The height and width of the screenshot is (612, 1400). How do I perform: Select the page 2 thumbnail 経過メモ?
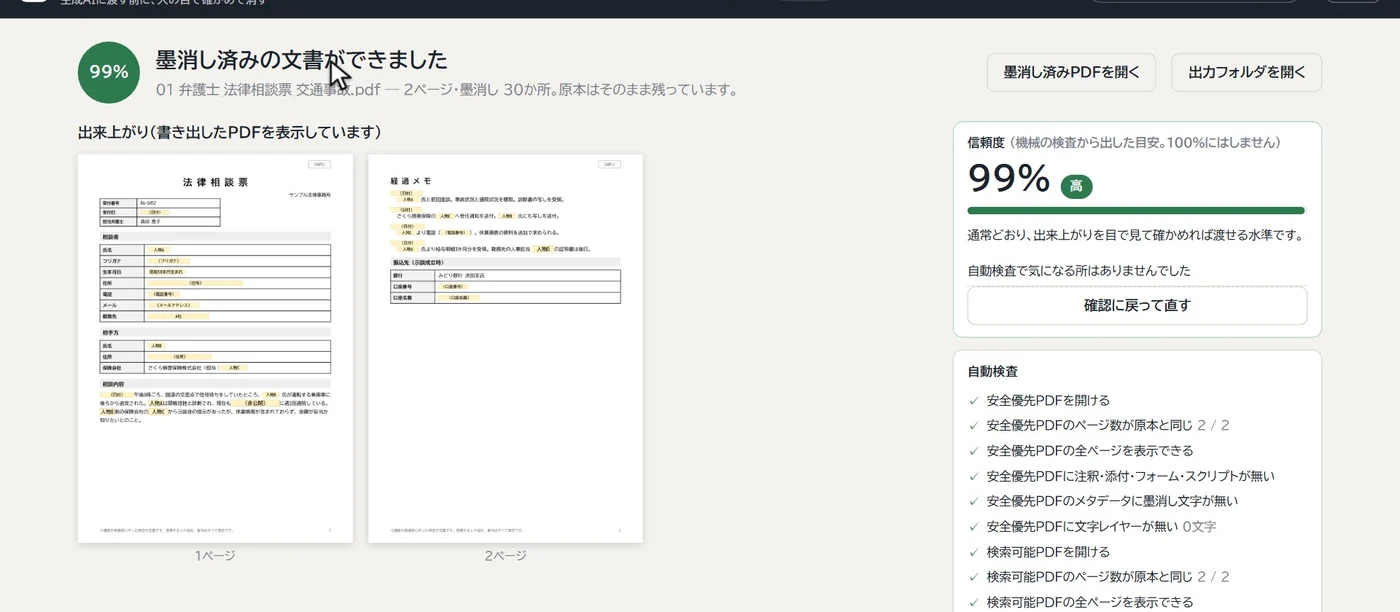point(505,348)
